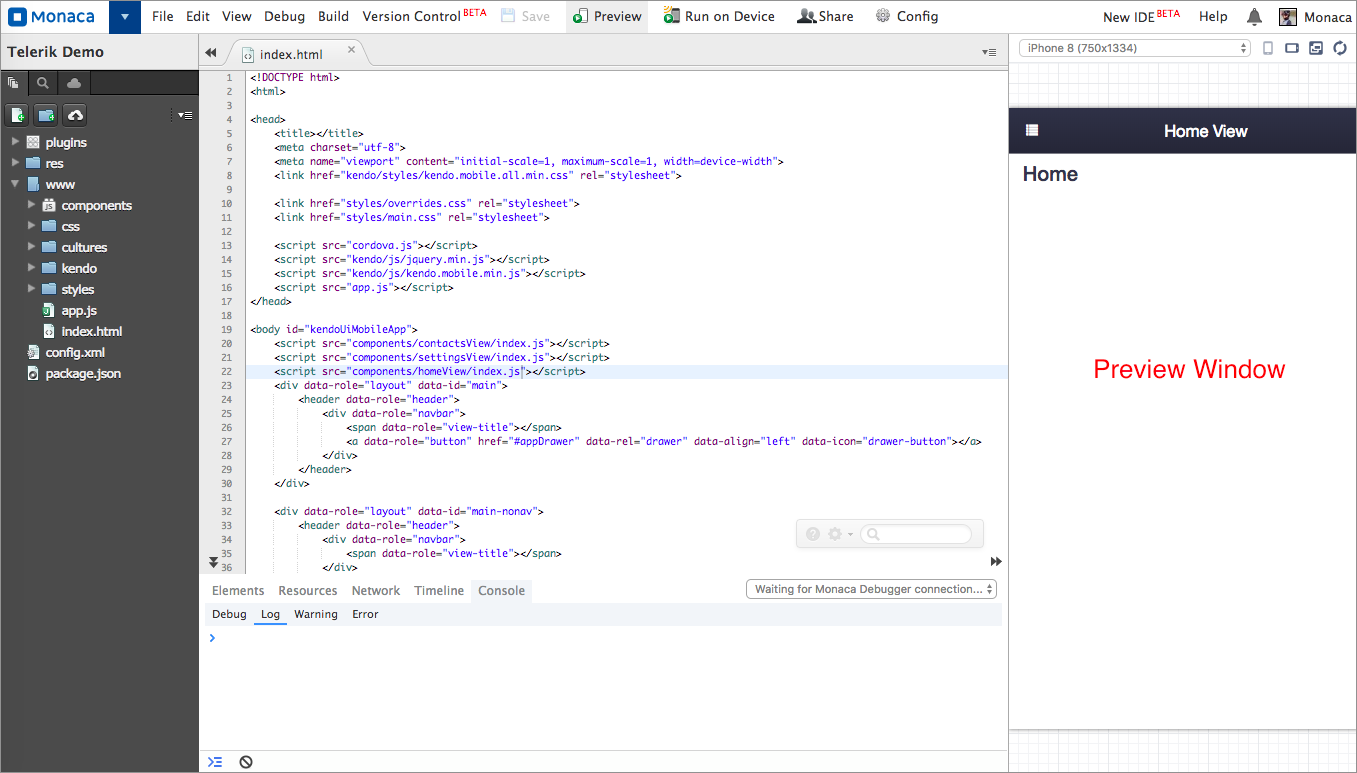This screenshot has width=1357, height=773.
Task: Open the Config settings
Action: point(907,16)
